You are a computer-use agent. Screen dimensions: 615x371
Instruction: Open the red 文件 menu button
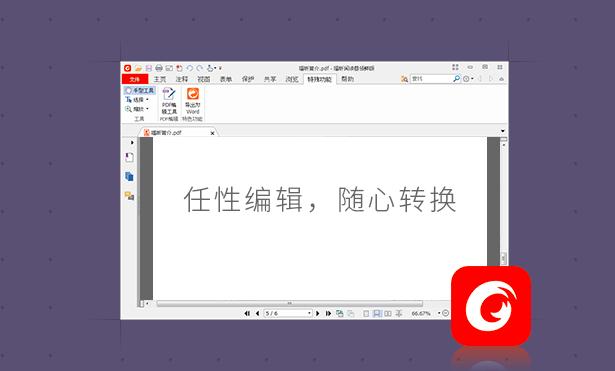(135, 79)
